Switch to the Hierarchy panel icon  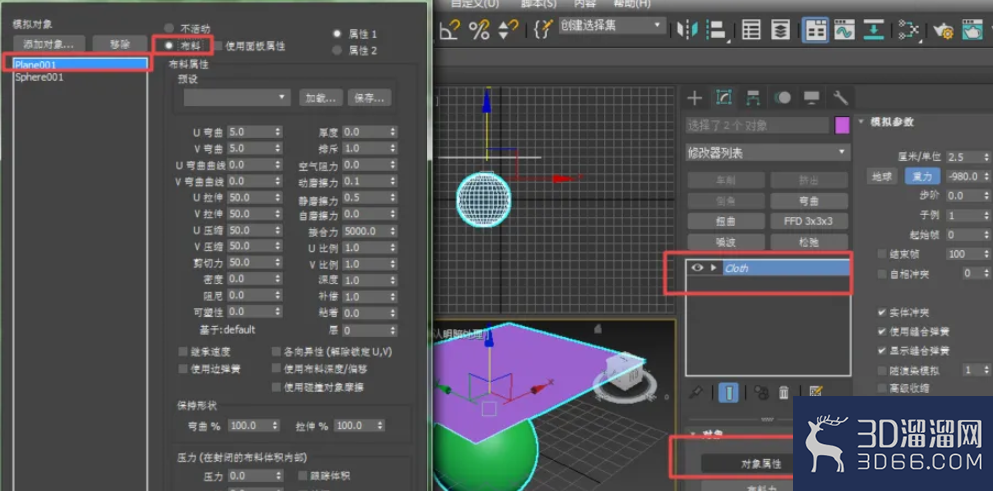pos(753,98)
